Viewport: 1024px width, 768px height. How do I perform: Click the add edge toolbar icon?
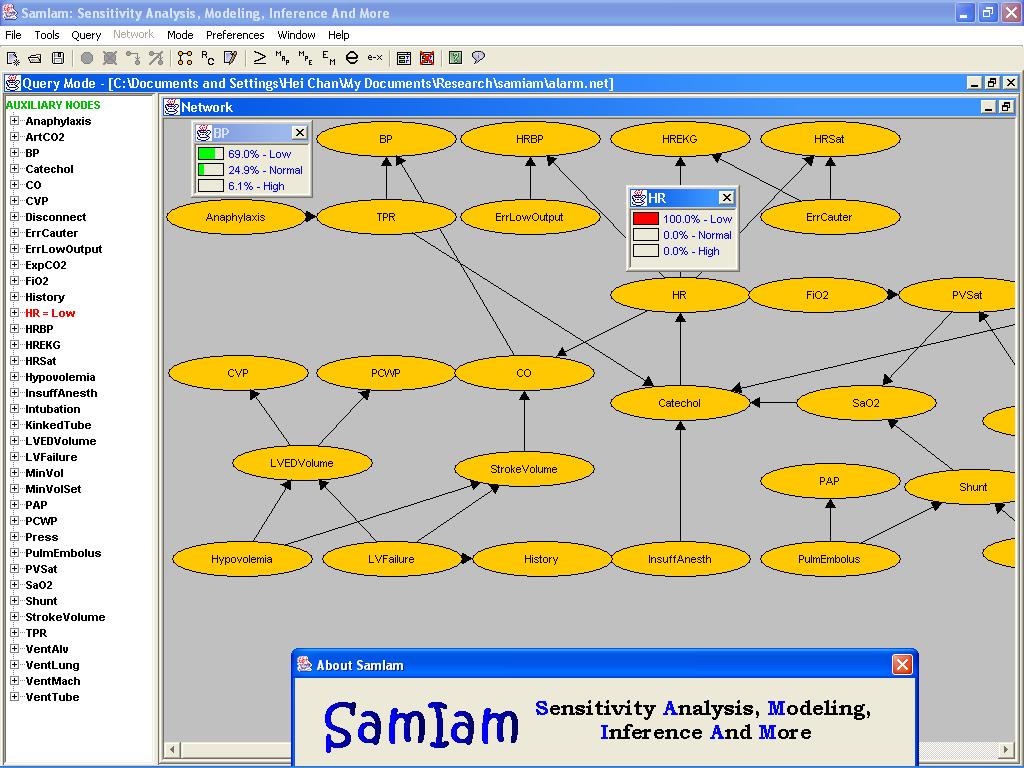tap(133, 58)
